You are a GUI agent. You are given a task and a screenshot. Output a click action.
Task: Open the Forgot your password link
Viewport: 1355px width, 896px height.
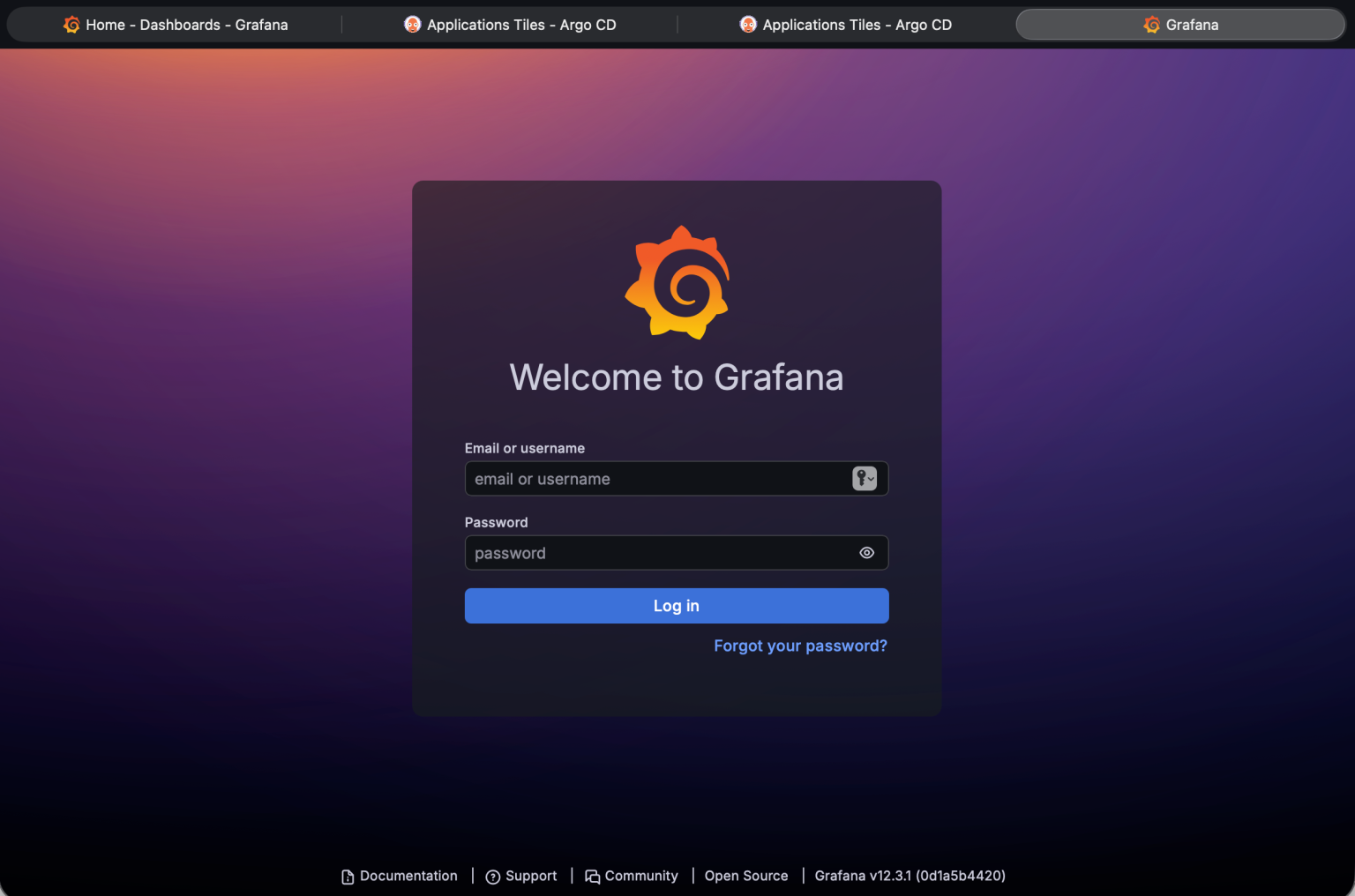[x=800, y=646]
